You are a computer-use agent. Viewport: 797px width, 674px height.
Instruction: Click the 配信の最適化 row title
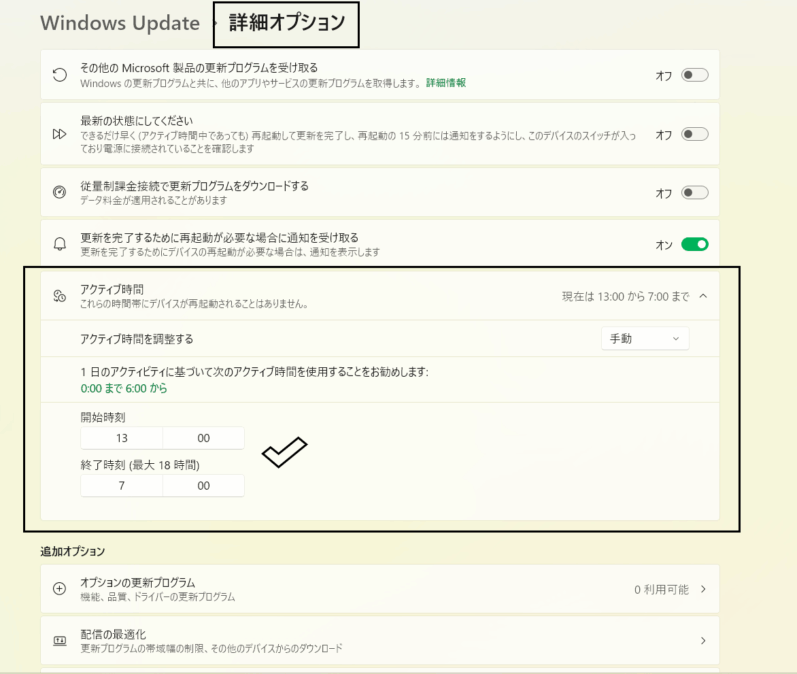(113, 634)
